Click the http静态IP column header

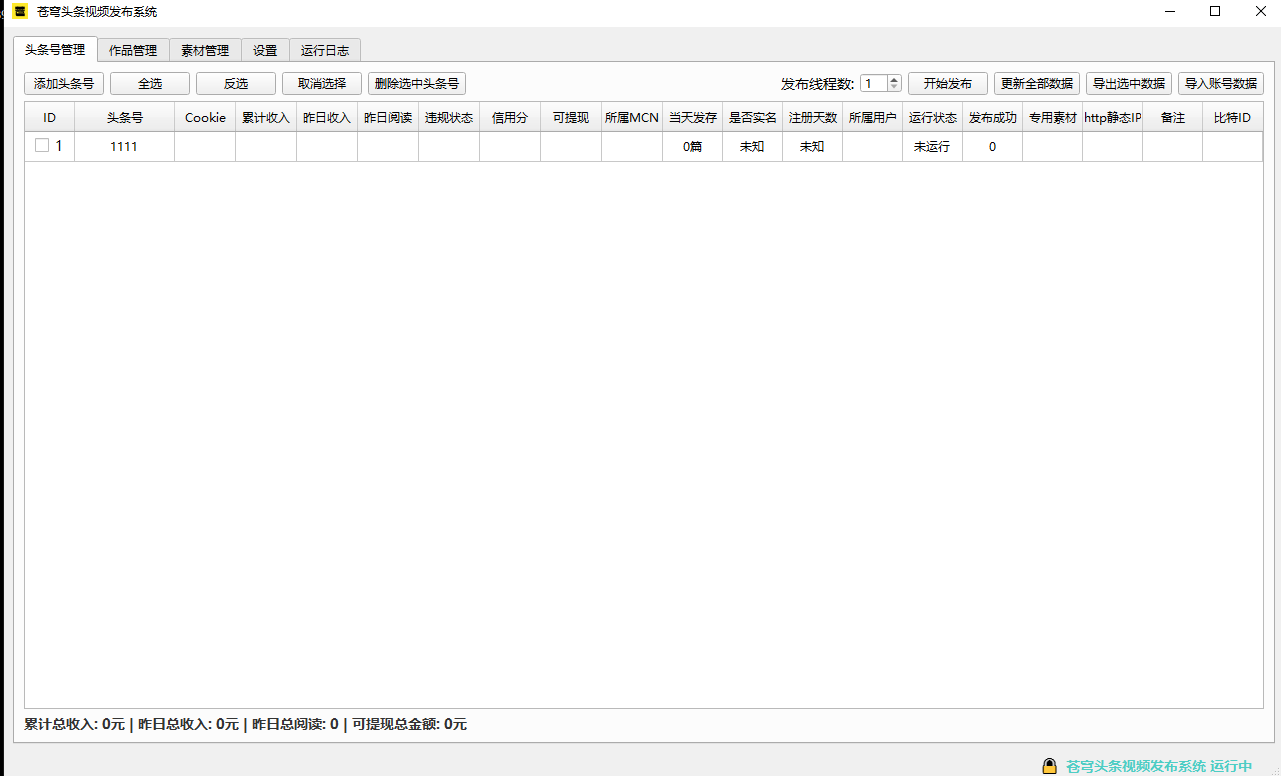tap(1113, 117)
